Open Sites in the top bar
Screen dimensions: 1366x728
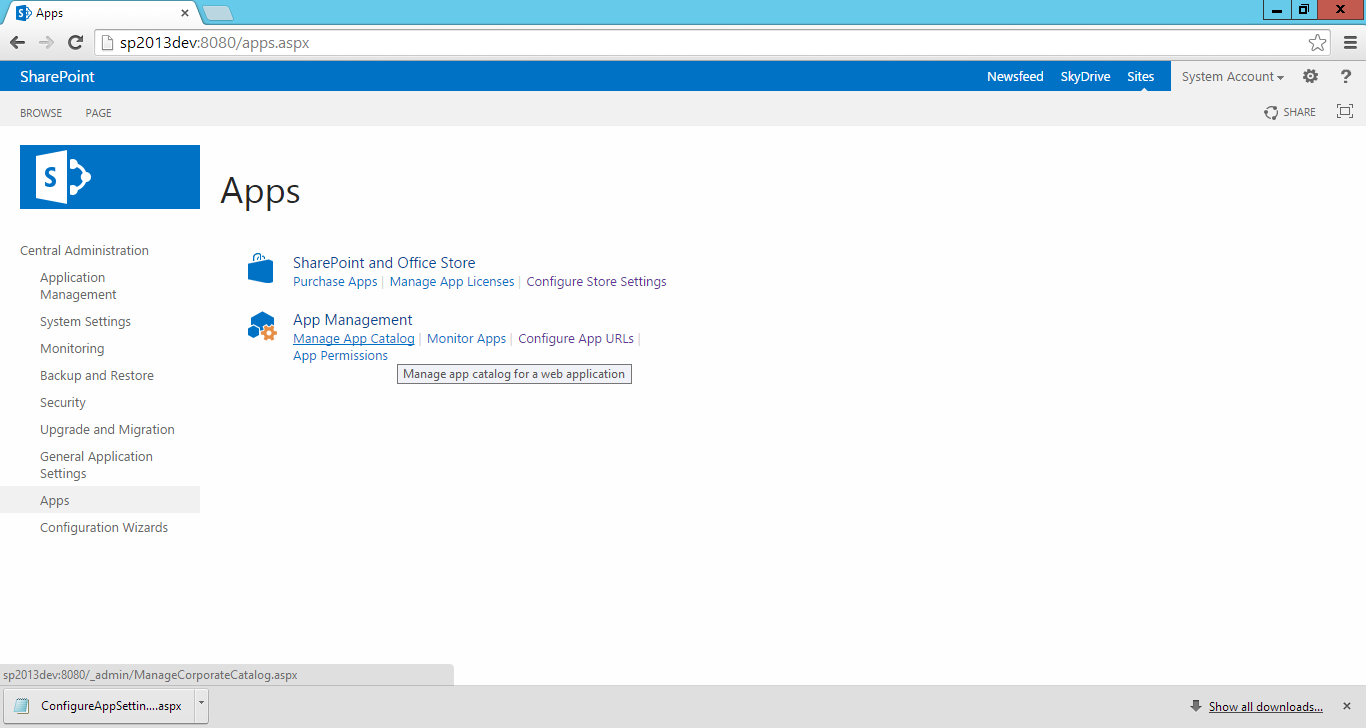(x=1140, y=76)
